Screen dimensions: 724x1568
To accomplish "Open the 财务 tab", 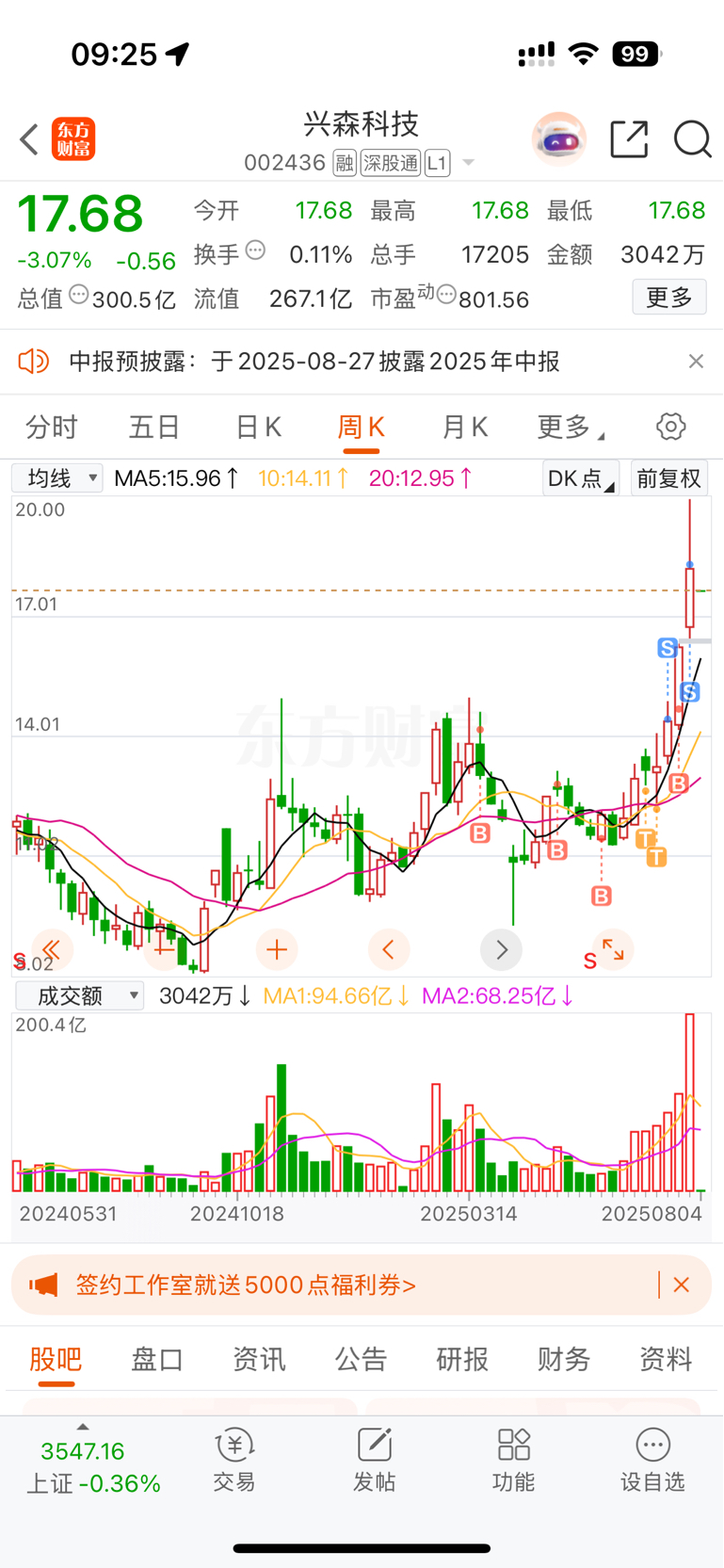I will pyautogui.click(x=564, y=1359).
